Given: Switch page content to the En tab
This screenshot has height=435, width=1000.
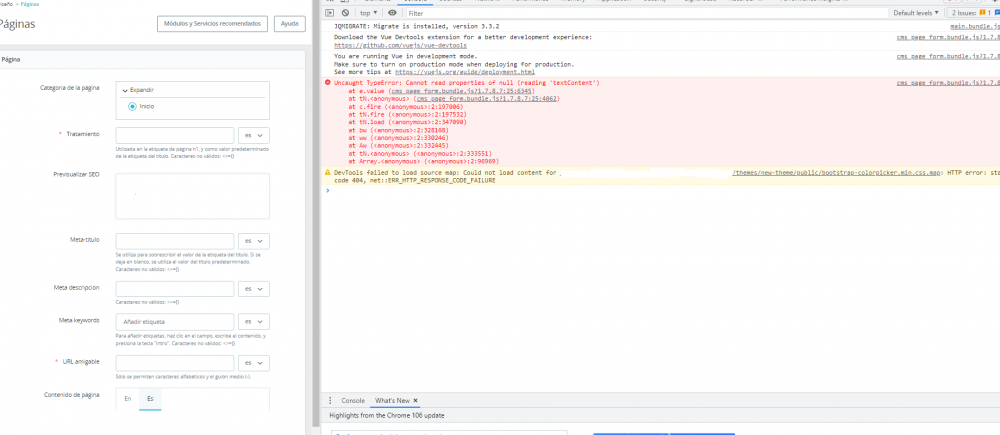Looking at the screenshot, I should click(128, 399).
